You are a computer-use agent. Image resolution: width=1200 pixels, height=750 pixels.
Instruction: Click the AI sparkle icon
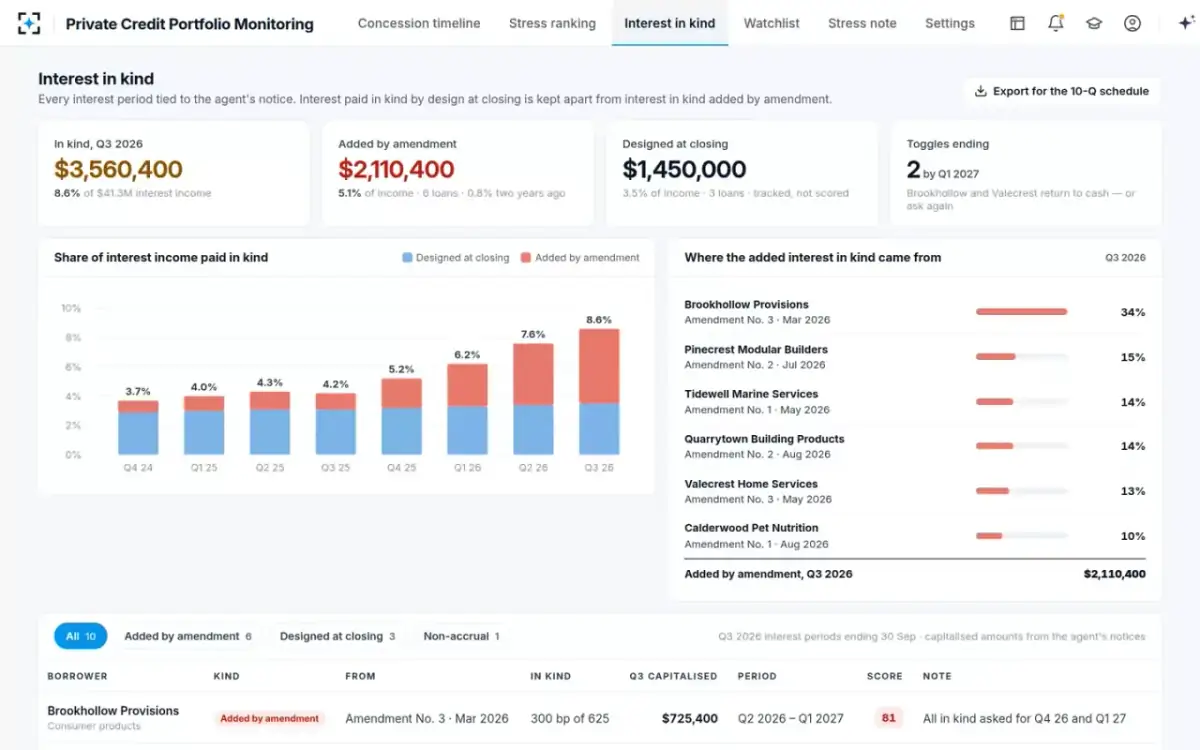(1186, 23)
